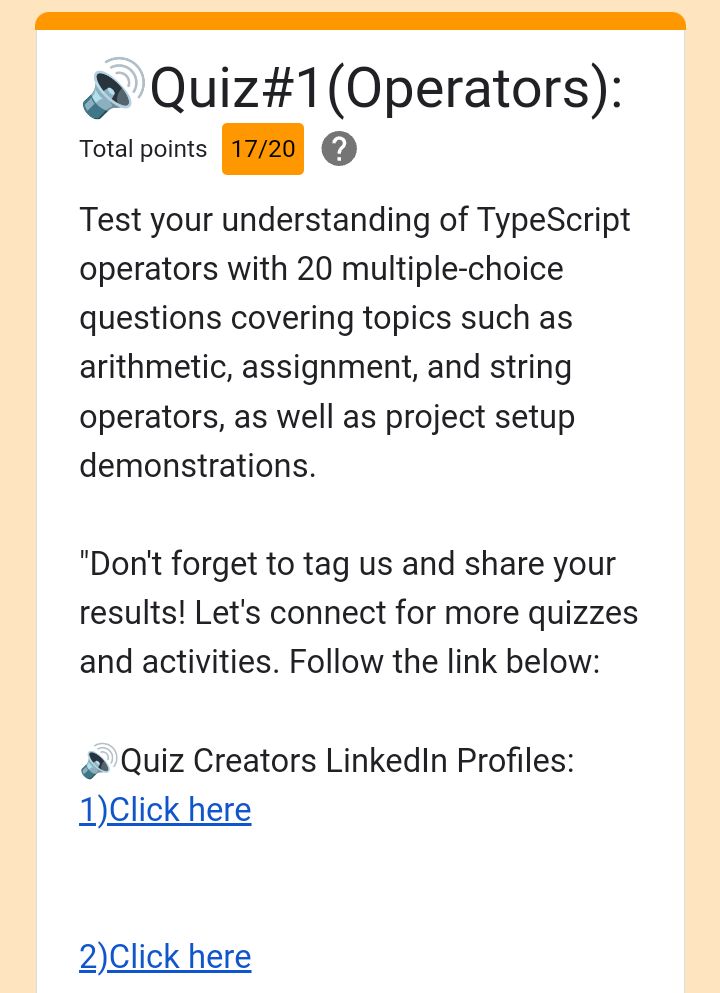720x993 pixels.
Task: Click the line starting "Don't forget to tag"
Action: tap(347, 563)
